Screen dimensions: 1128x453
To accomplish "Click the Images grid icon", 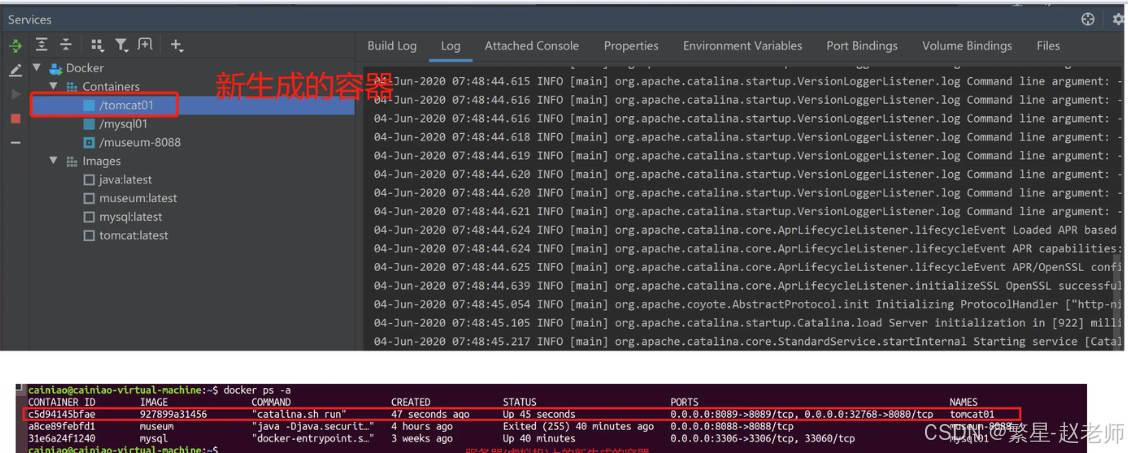I will pos(72,161).
